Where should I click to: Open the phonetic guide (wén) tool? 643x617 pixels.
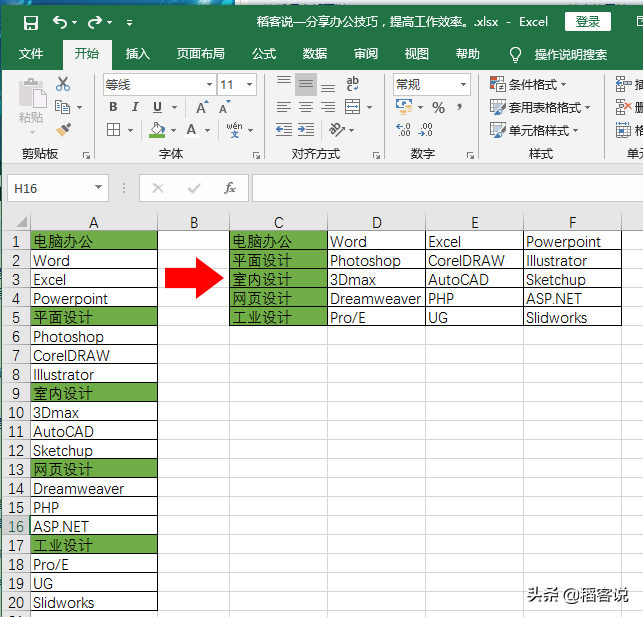pos(234,130)
